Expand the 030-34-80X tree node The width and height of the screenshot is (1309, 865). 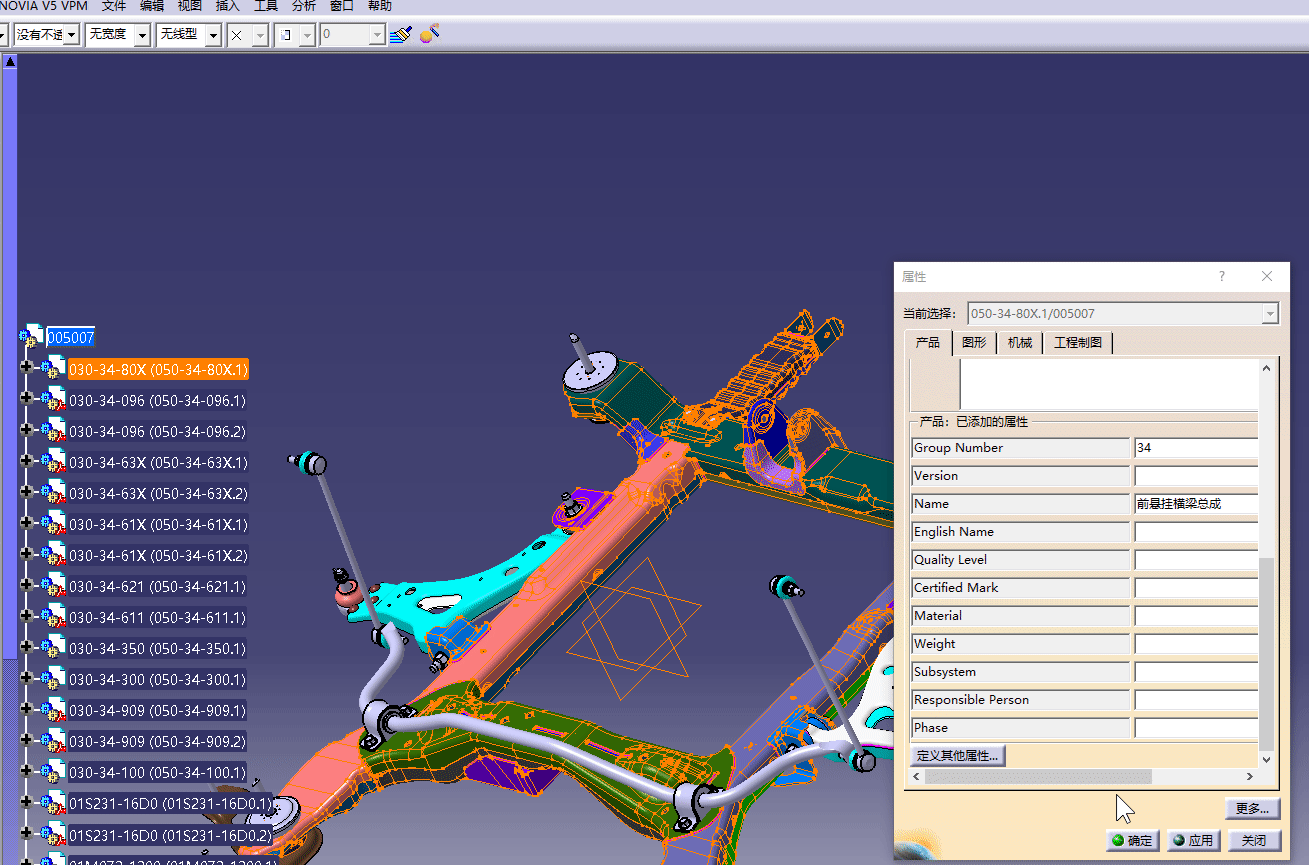point(26,369)
